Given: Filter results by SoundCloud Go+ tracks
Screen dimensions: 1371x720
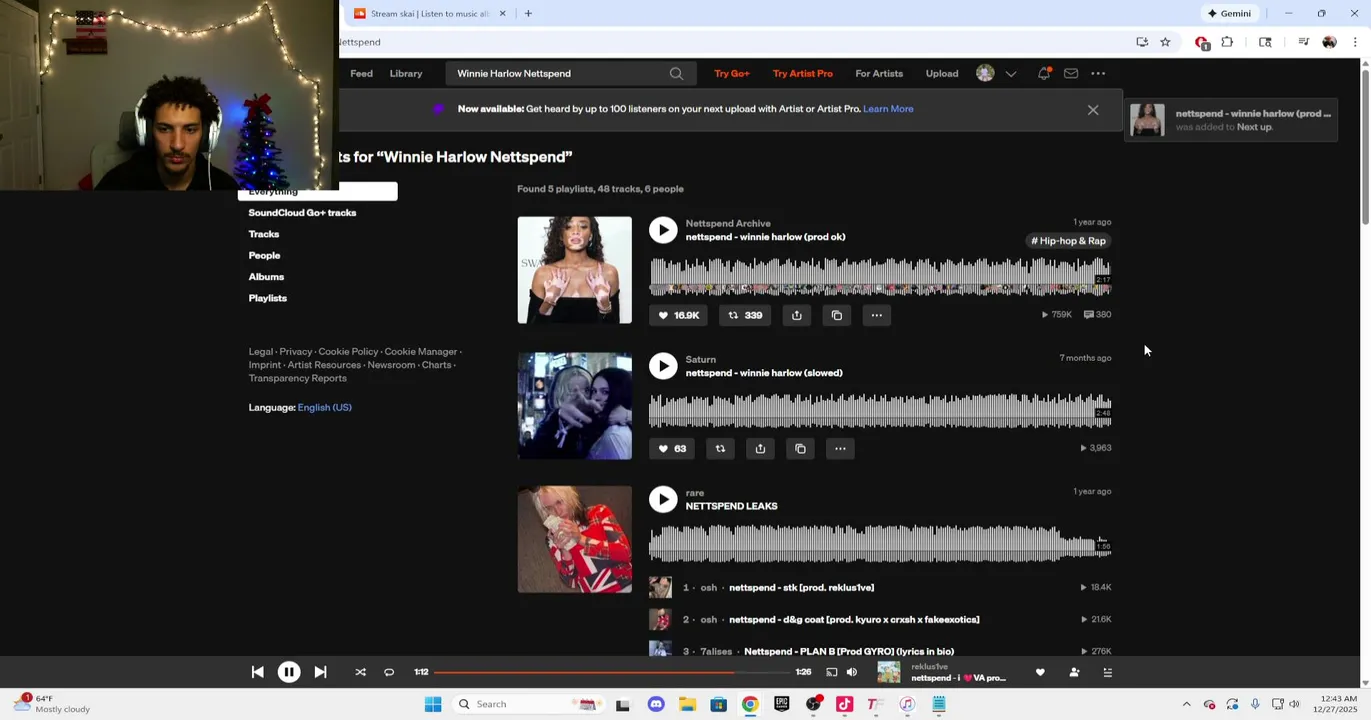Looking at the screenshot, I should (x=302, y=213).
